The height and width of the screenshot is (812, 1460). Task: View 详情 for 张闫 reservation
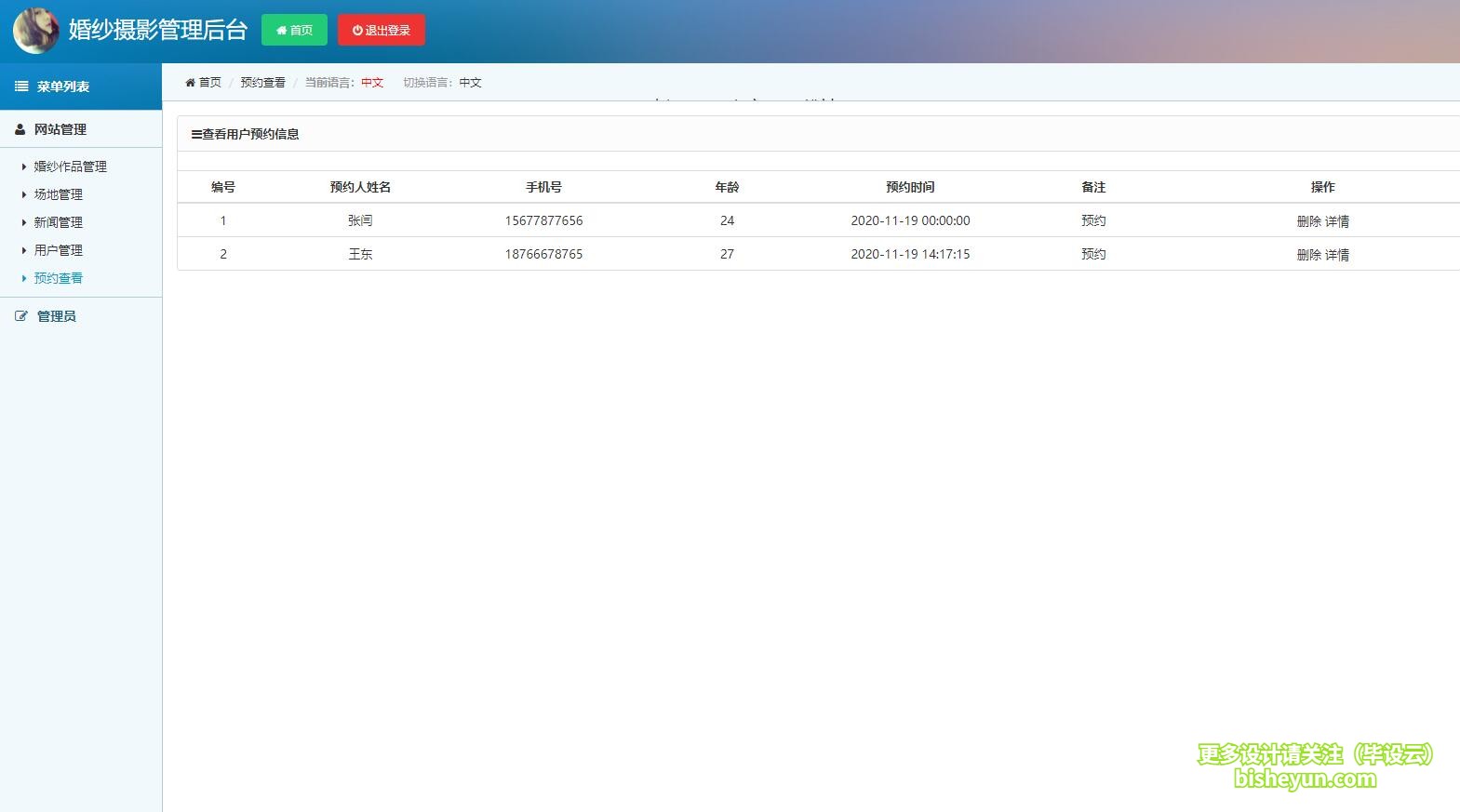(x=1337, y=221)
